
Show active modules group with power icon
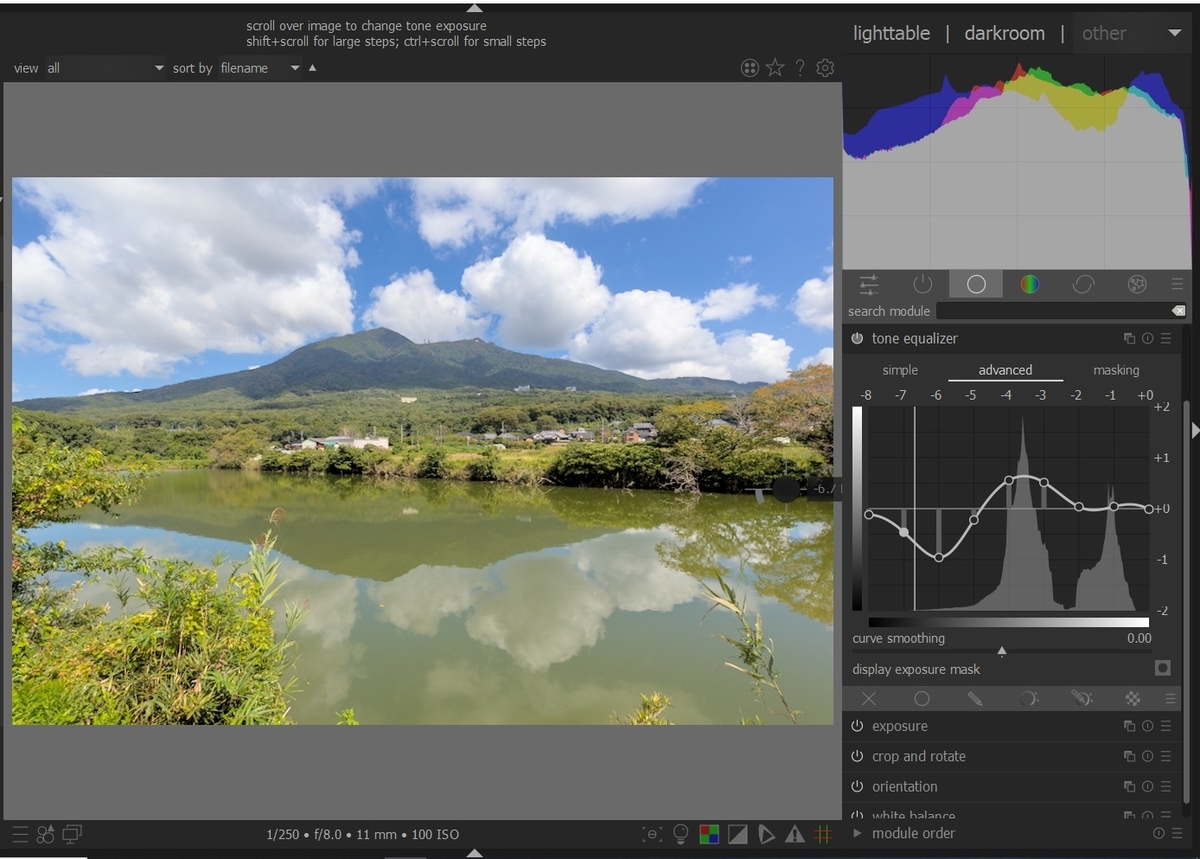(x=922, y=285)
